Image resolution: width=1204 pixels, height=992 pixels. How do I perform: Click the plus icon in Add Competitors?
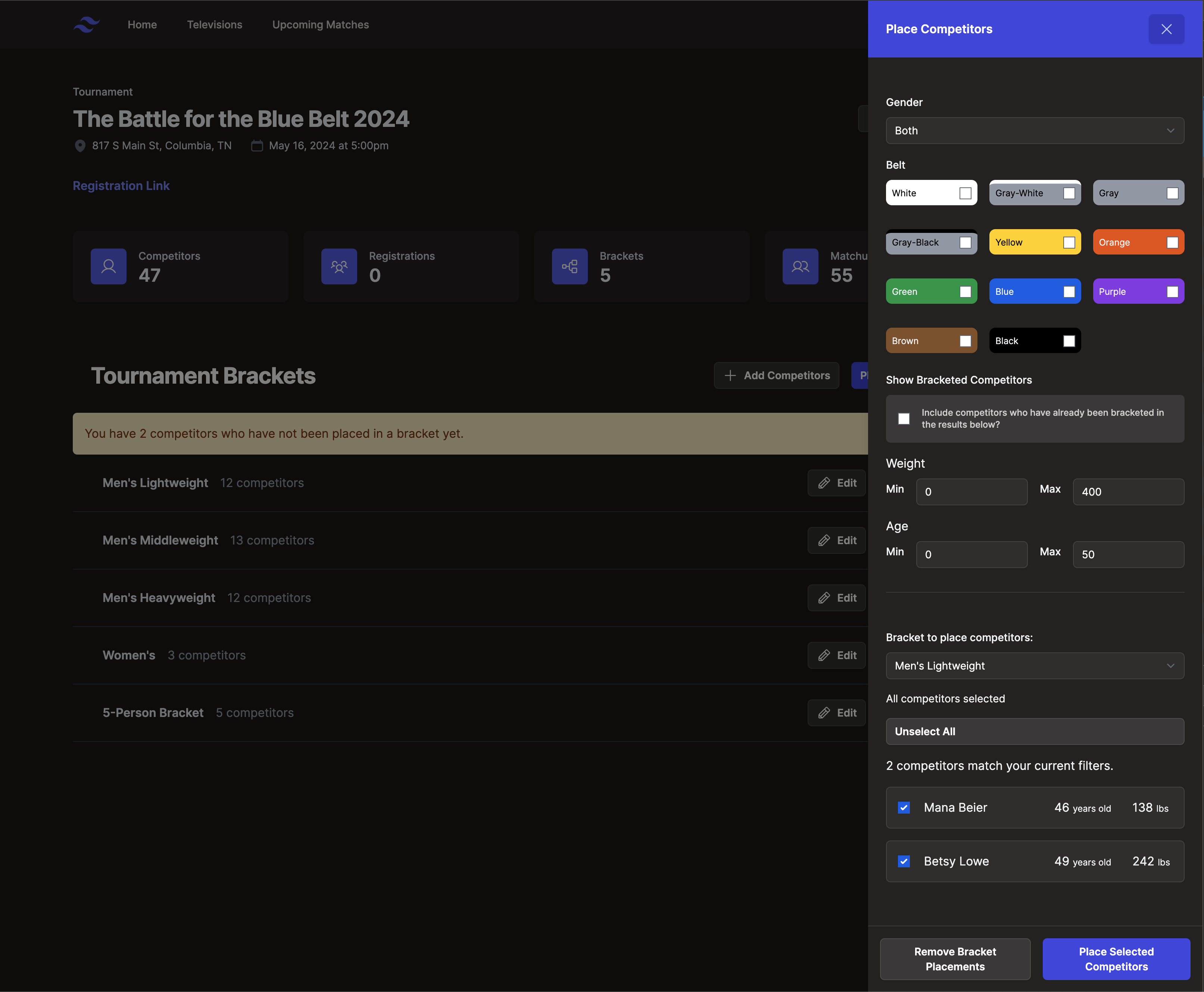tap(730, 375)
